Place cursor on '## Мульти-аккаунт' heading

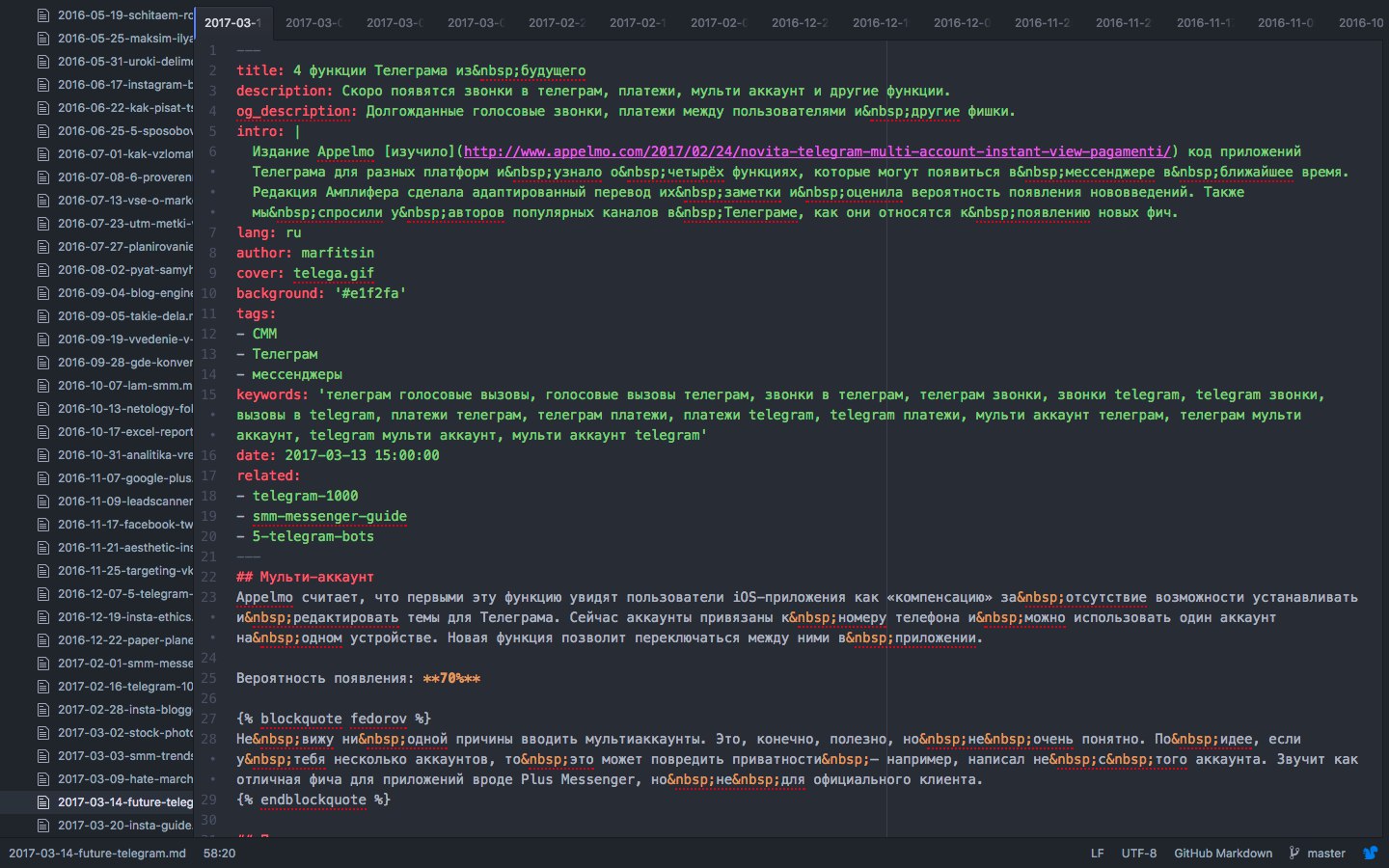click(305, 577)
